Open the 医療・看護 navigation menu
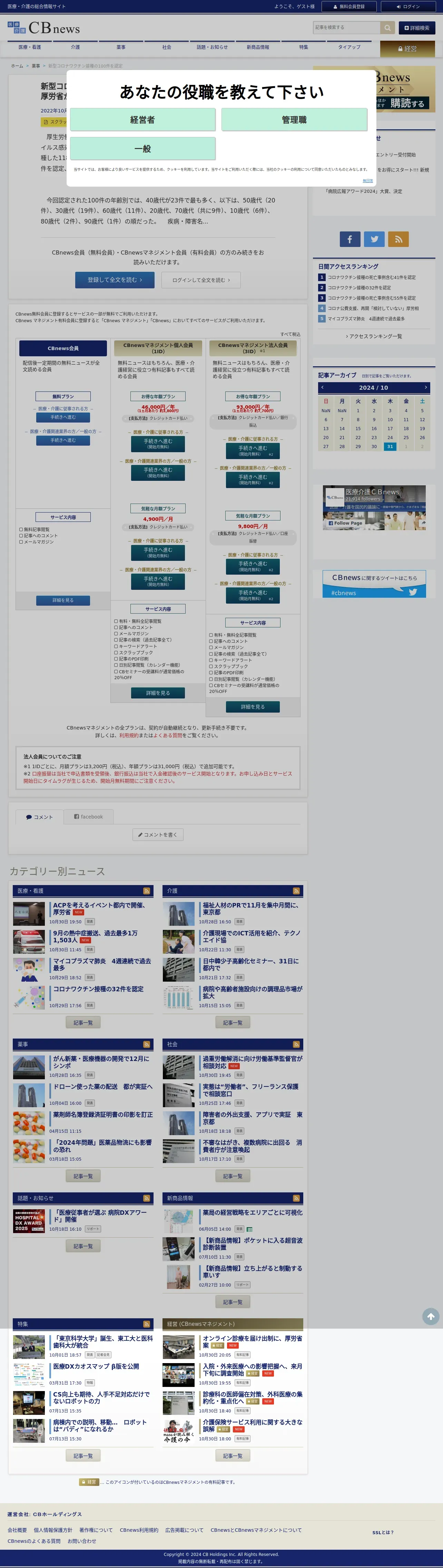This screenshot has height=1568, width=443. (30, 47)
